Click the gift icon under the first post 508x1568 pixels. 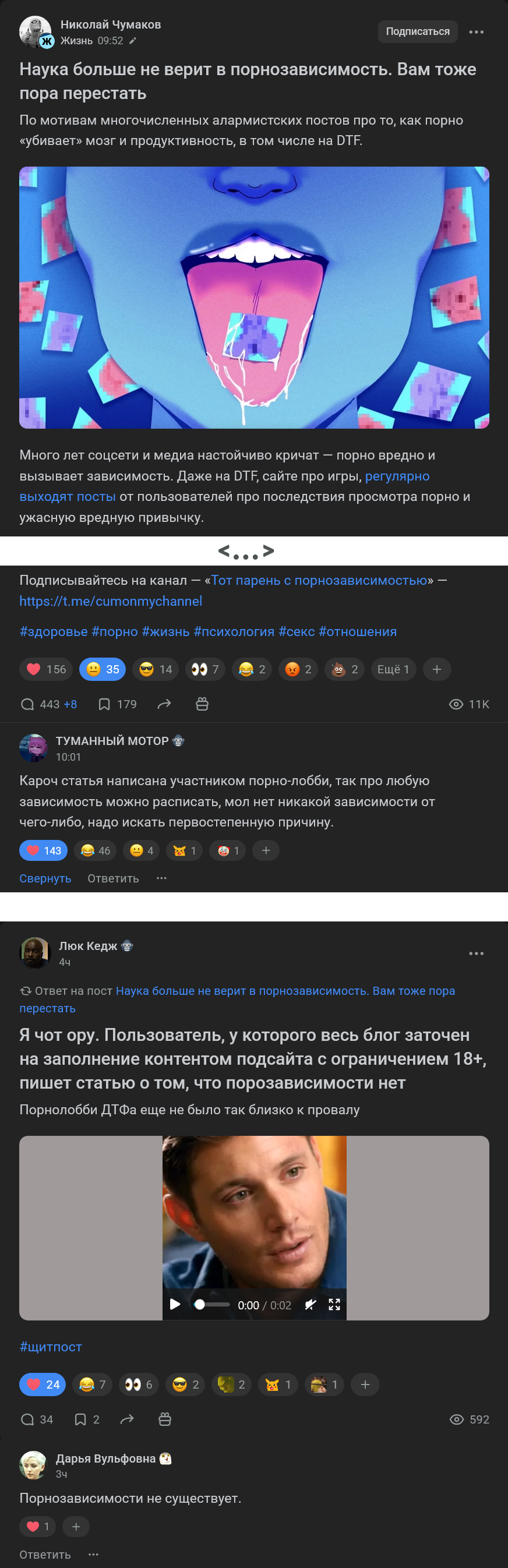pyautogui.click(x=202, y=704)
